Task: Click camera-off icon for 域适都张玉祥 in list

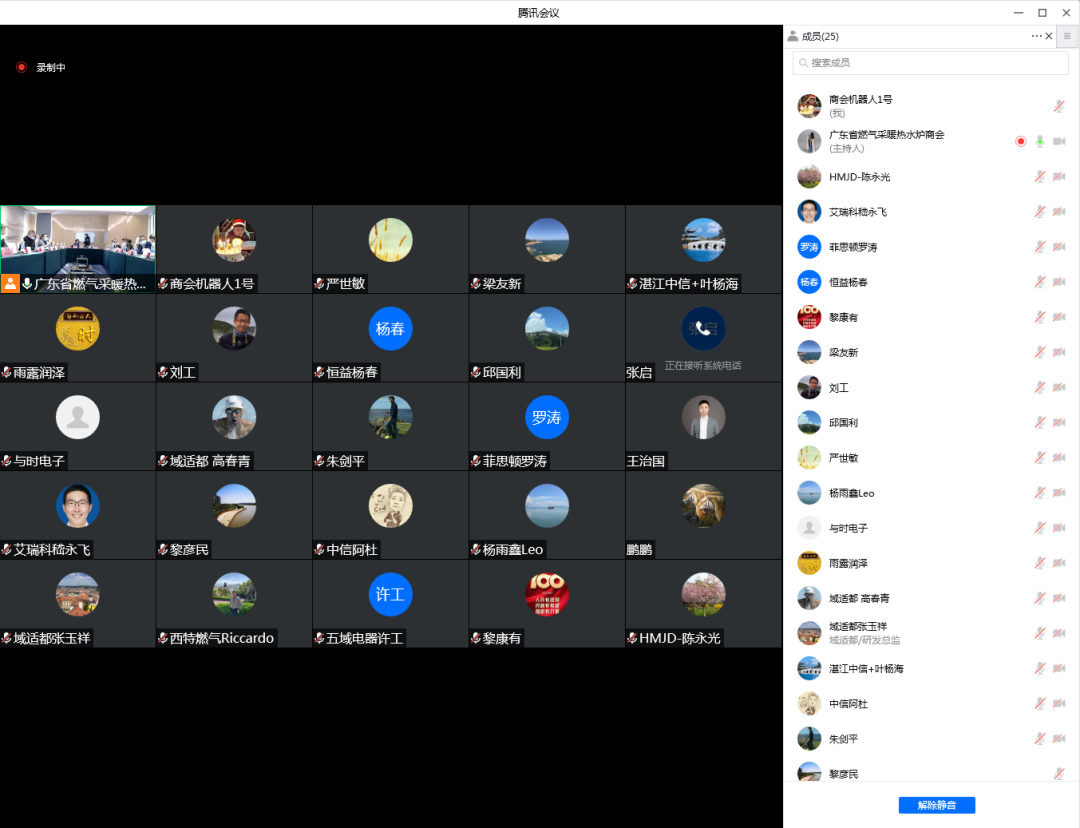Action: (1059, 633)
